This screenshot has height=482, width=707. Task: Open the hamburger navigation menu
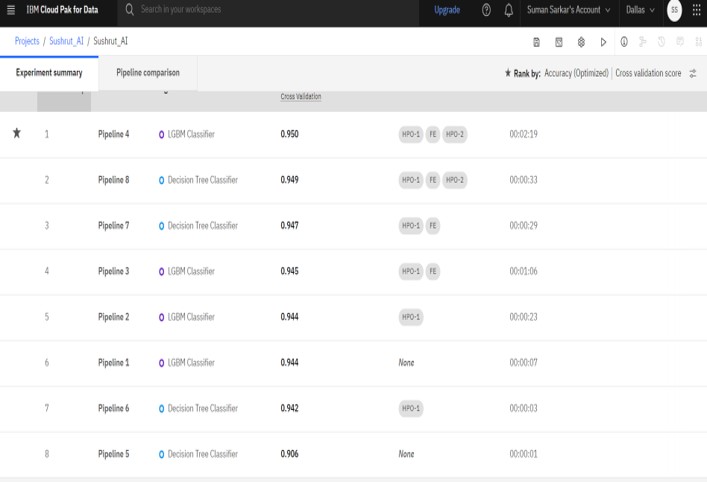[11, 9]
